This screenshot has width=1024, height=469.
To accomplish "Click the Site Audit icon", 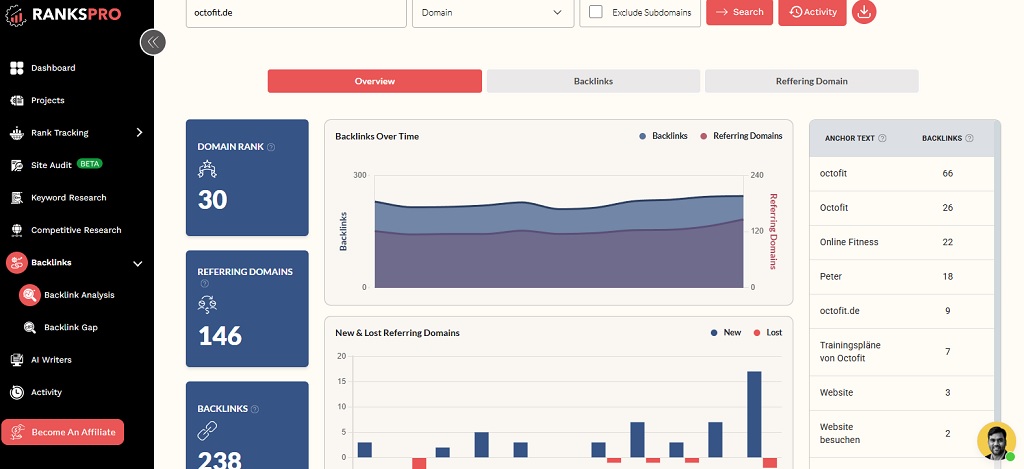I will coord(17,165).
